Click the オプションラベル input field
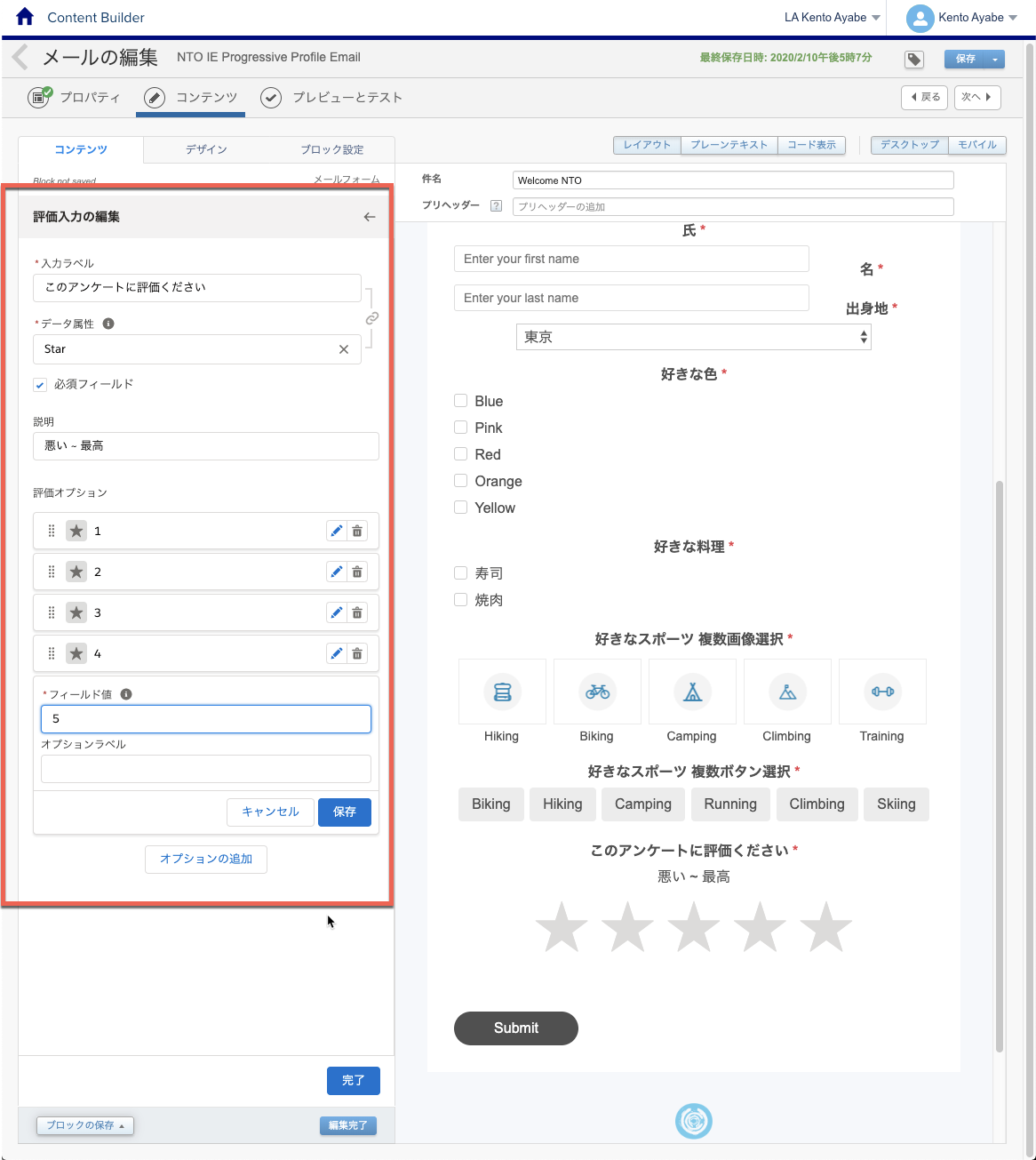The width and height of the screenshot is (1036, 1160). tap(206, 769)
